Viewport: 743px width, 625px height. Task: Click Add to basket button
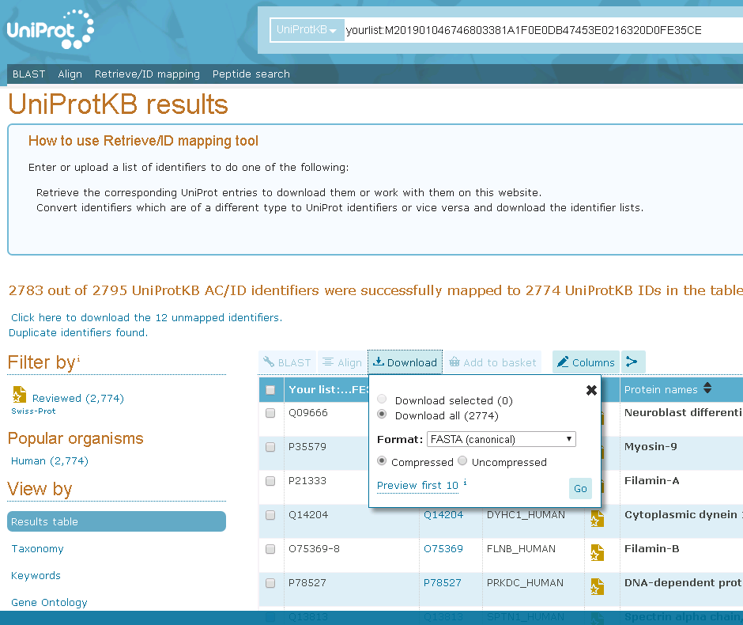click(493, 362)
